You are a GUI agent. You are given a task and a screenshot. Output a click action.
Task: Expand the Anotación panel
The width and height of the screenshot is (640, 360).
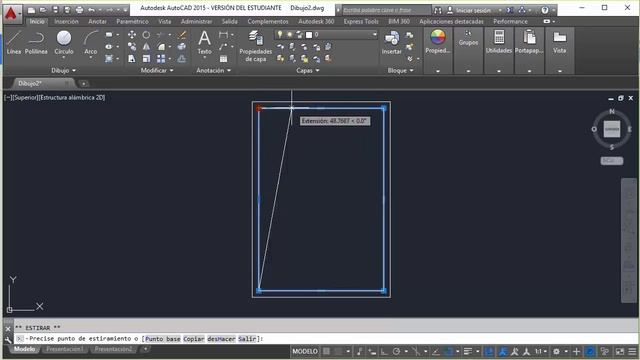click(213, 70)
